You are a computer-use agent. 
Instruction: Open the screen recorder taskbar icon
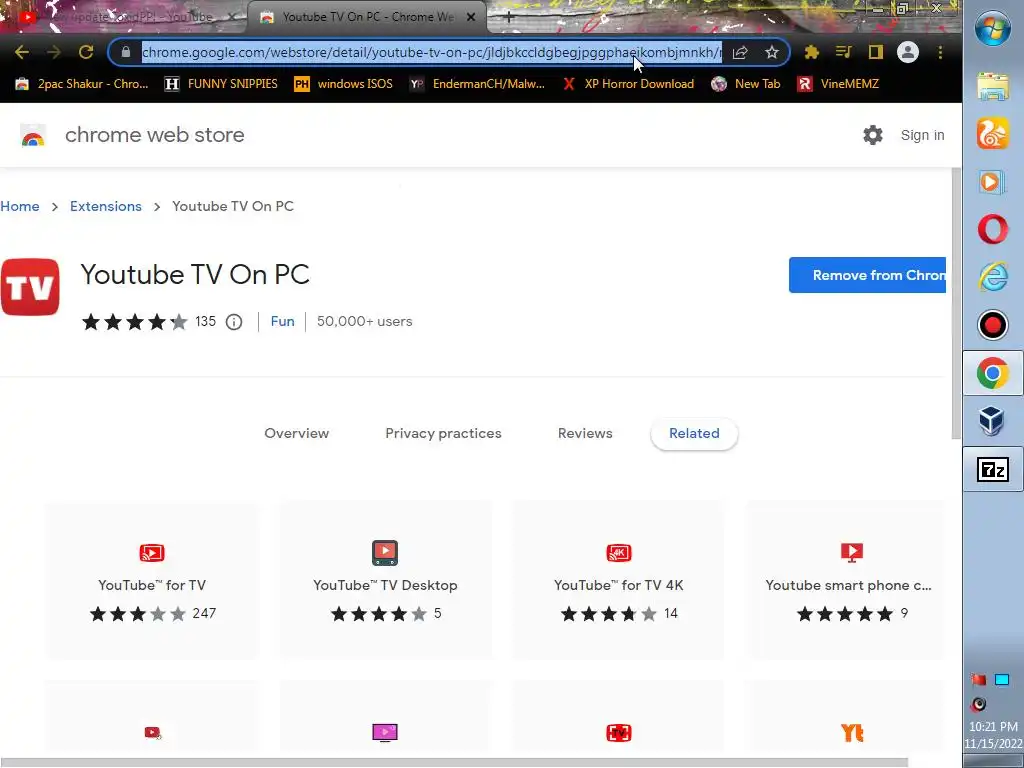point(993,325)
